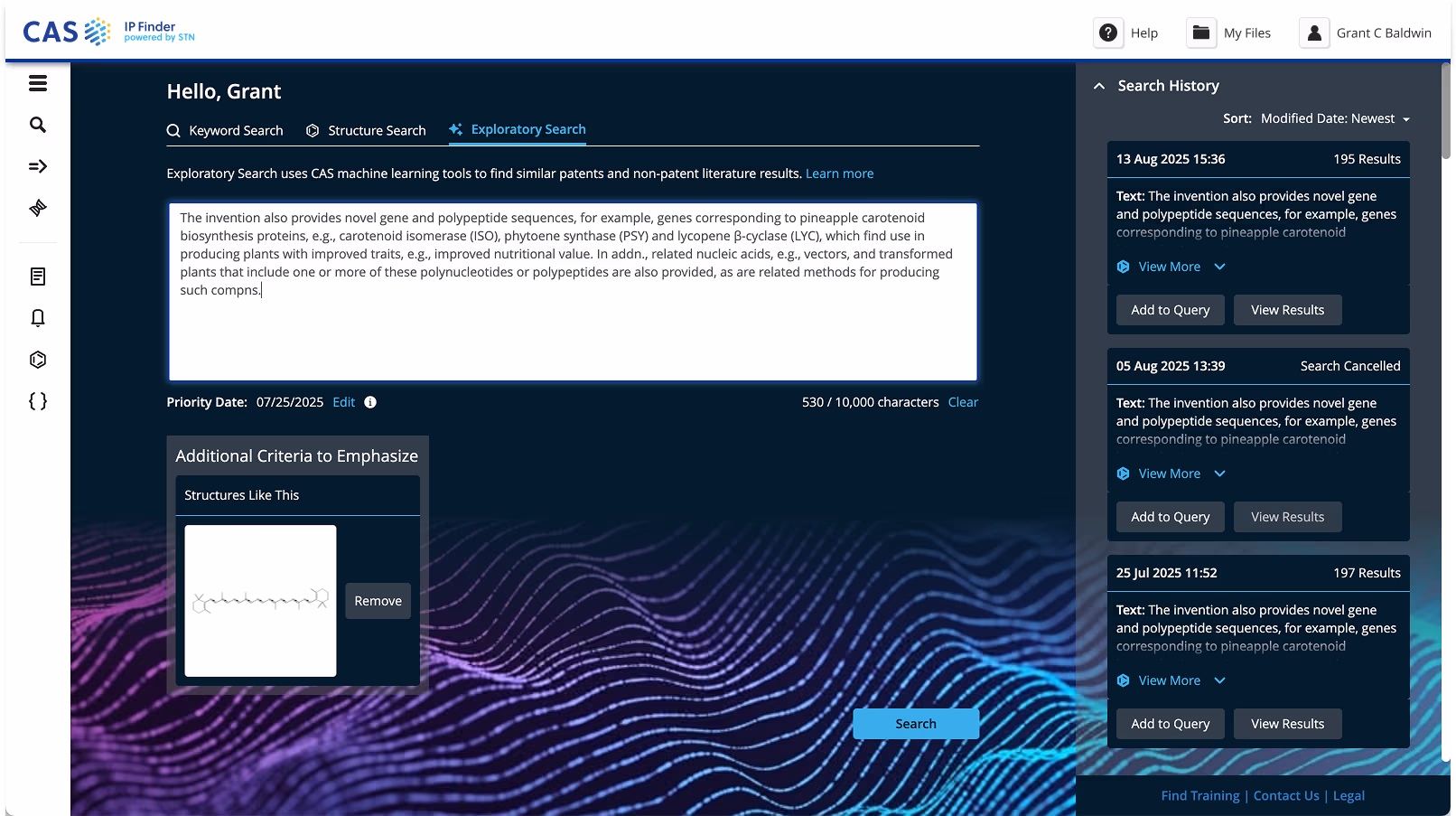Click the arrow-lines icon in left sidebar
The image size is (1456, 816).
pyautogui.click(x=38, y=166)
